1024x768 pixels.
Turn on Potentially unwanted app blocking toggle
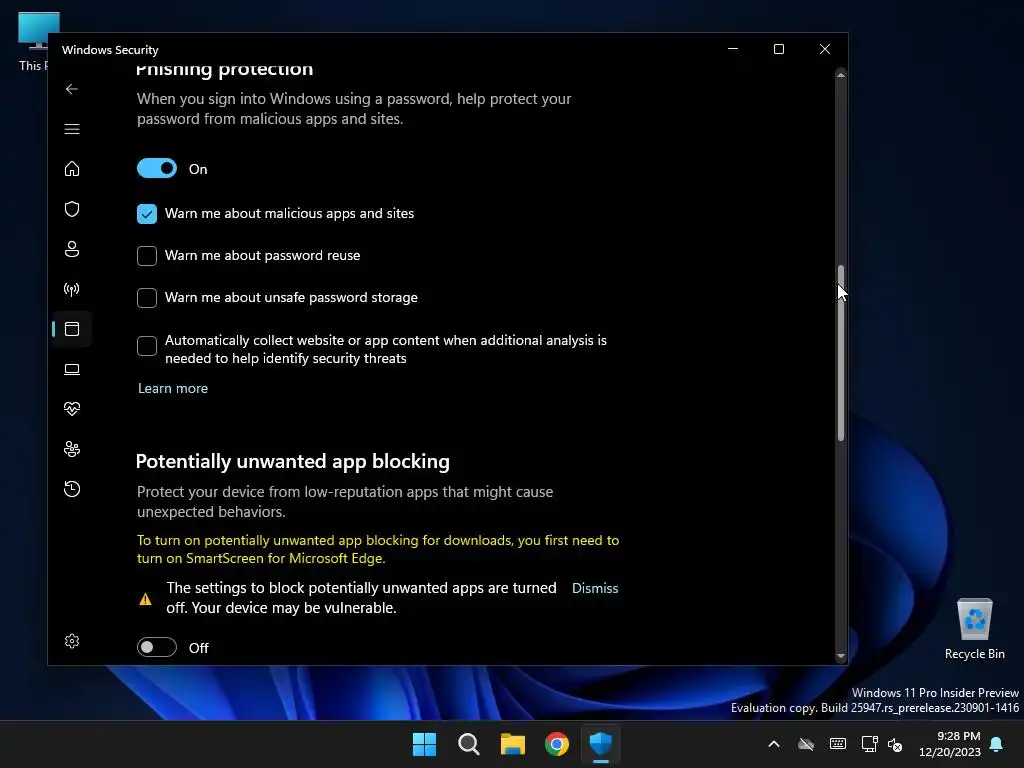point(157,647)
